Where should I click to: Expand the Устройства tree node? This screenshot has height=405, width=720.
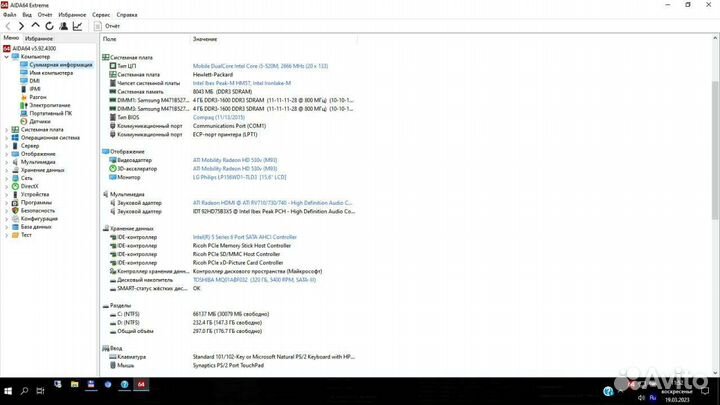coord(6,194)
